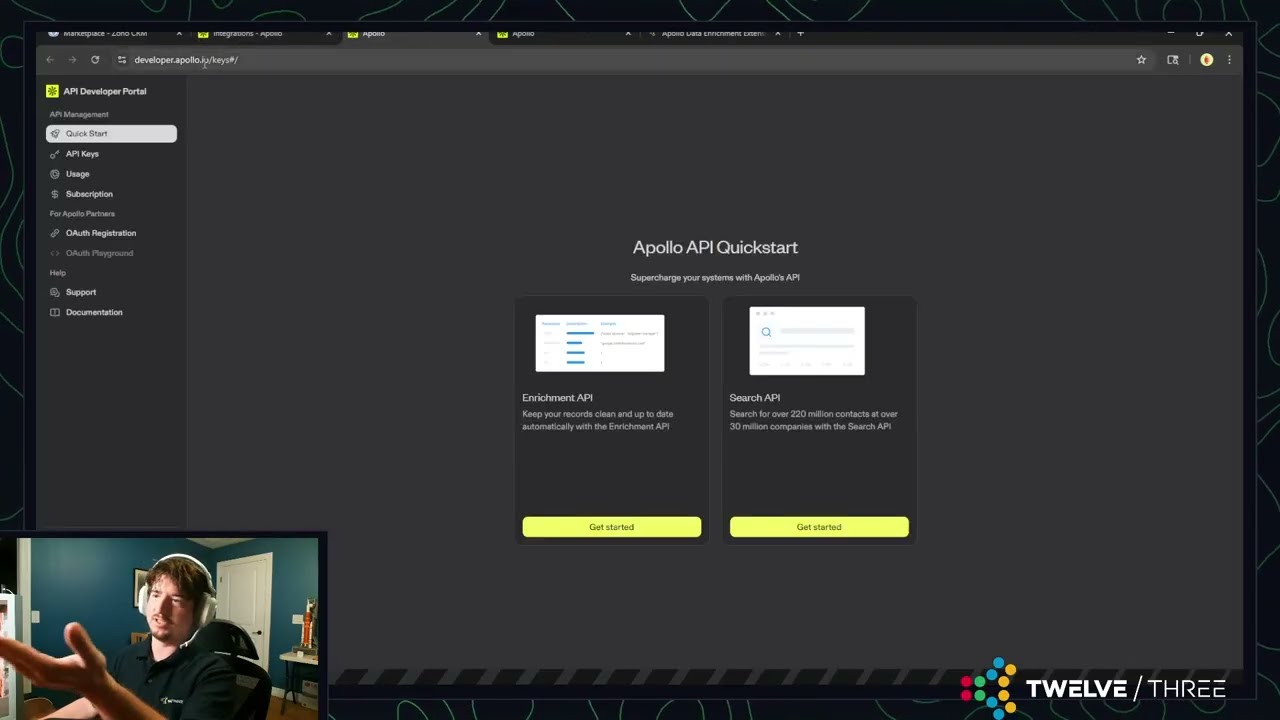Click the Apollo API Quickstart heading

(x=715, y=247)
